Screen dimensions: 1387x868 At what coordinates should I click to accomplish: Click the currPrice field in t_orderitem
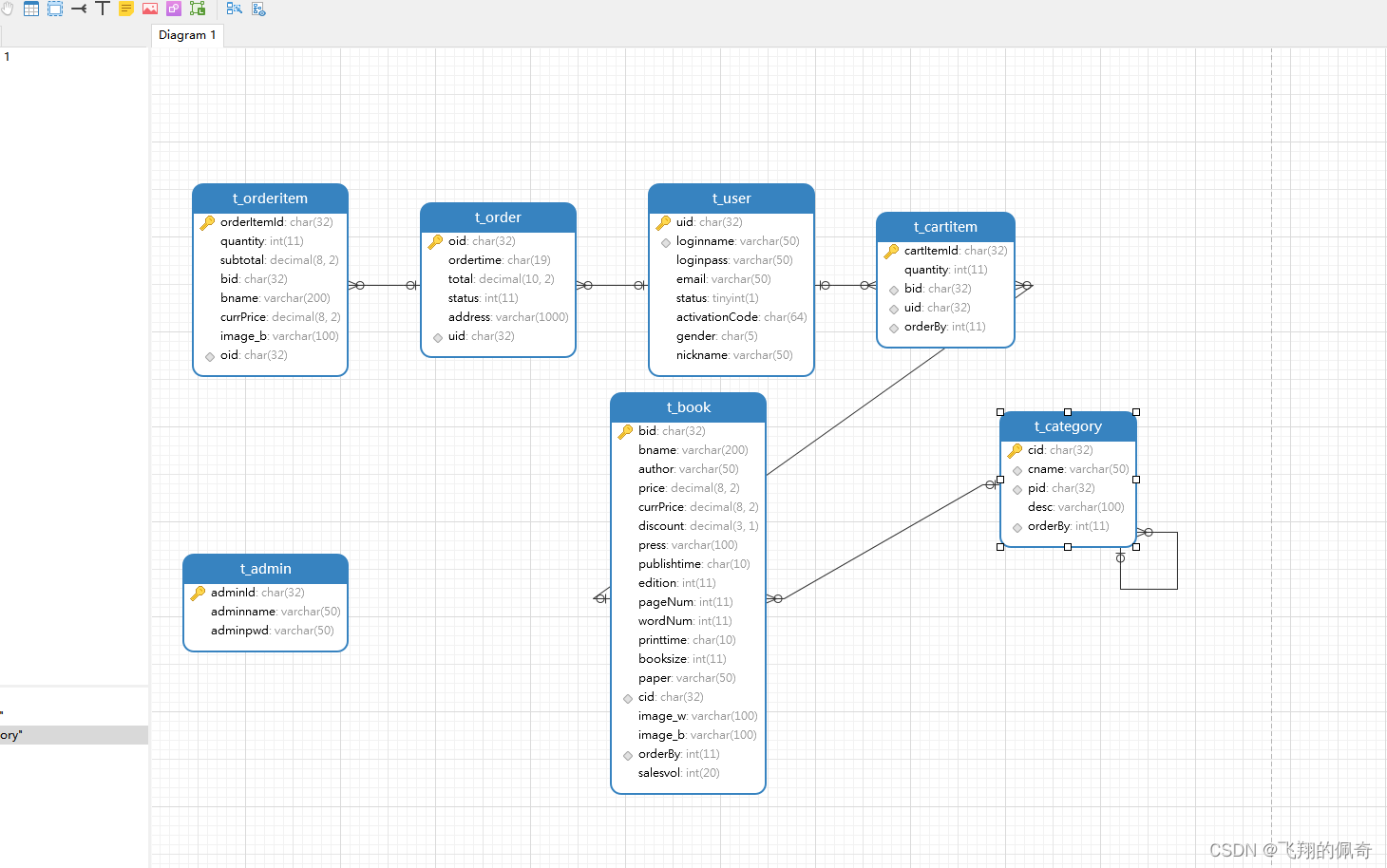[x=280, y=317]
